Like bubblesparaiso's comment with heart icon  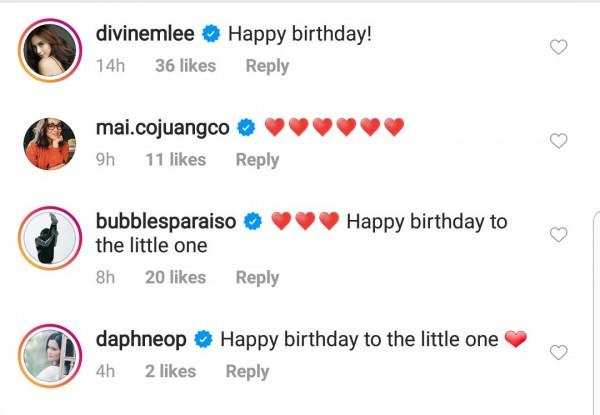tap(558, 234)
